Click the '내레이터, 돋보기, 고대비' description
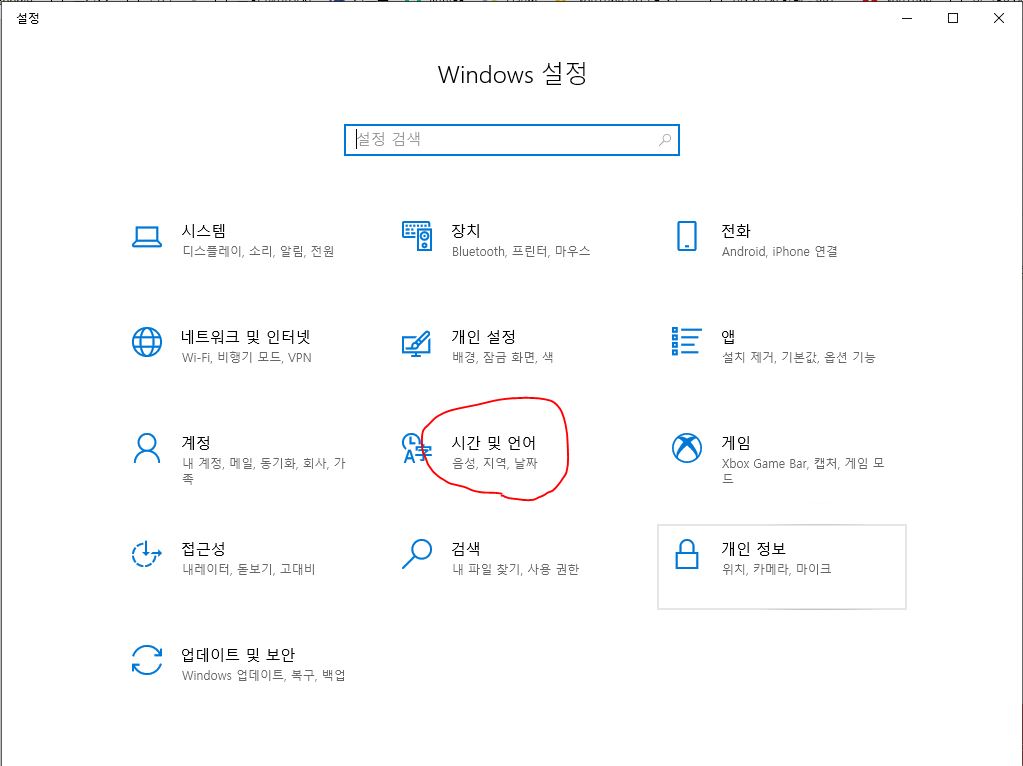 click(x=249, y=569)
